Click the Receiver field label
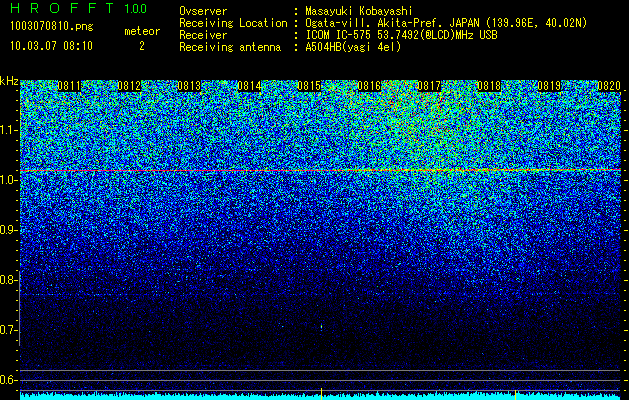 [x=203, y=35]
